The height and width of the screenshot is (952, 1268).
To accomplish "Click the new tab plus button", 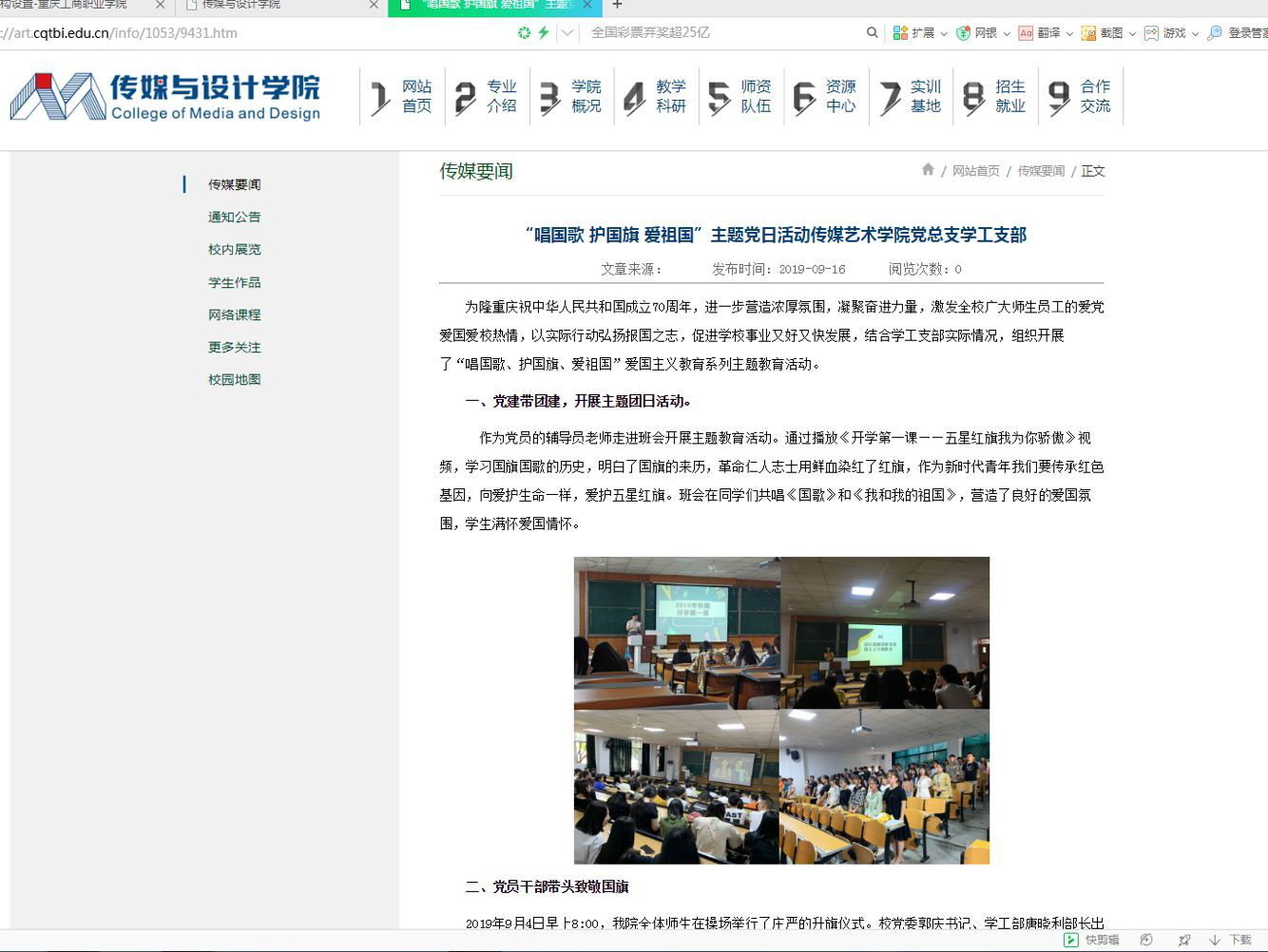I will pos(617,6).
